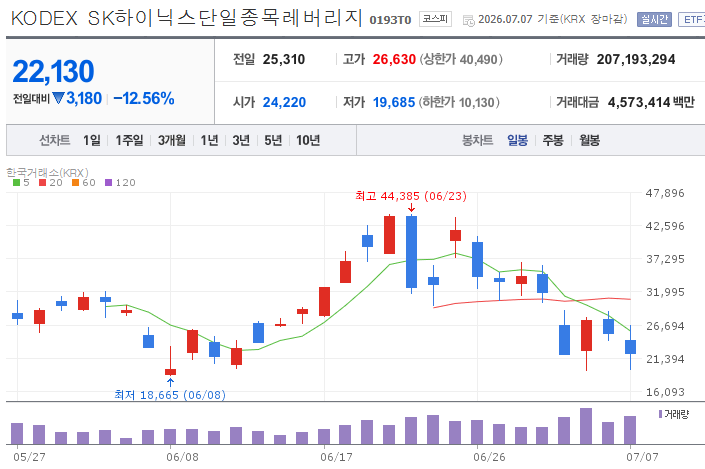Click the 최저 18,665 (06/08) label
Viewport: 705px width, 469px height.
[170, 395]
